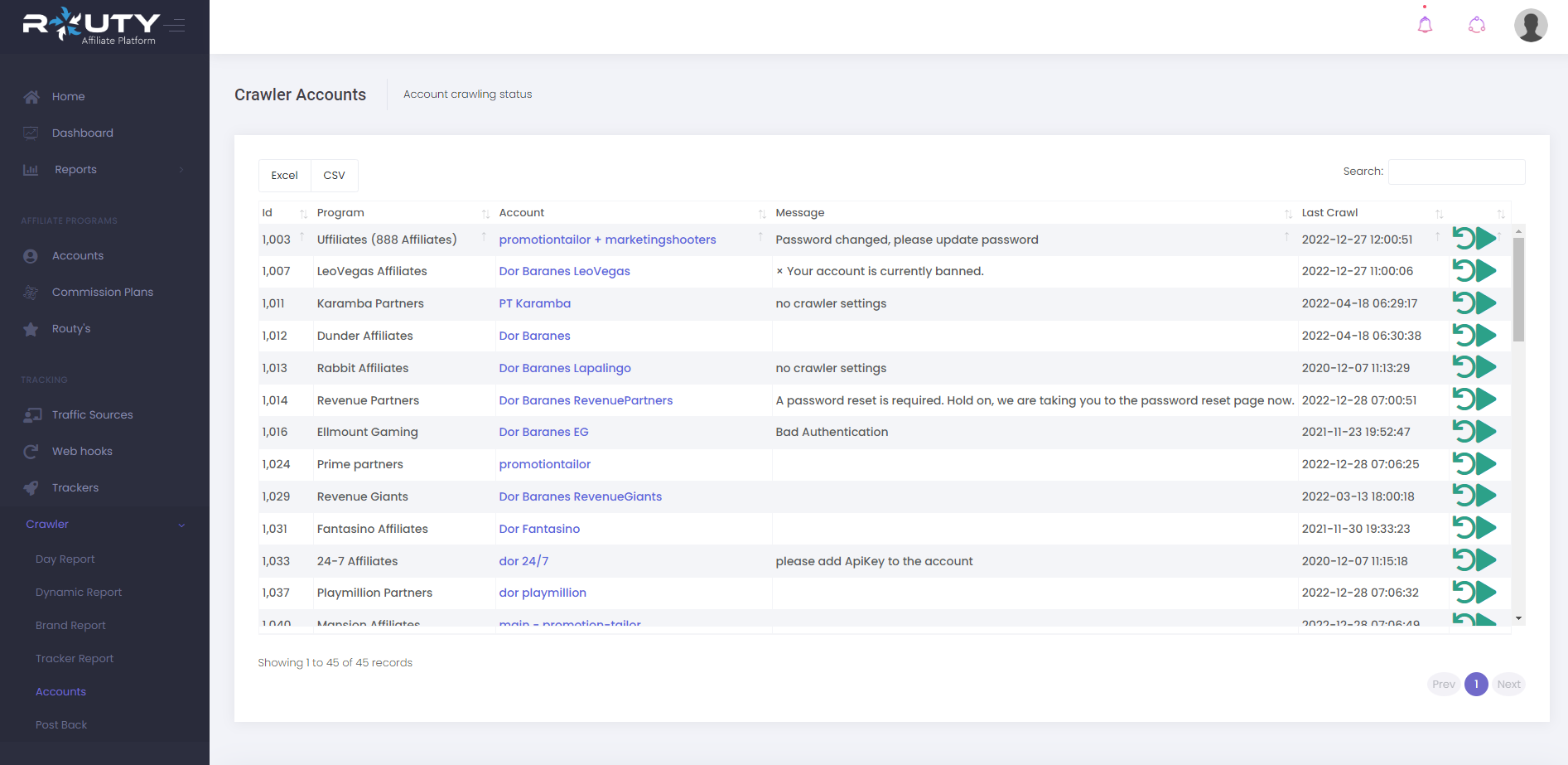
Task: Refresh crawl for Revenue Partners row
Action: [x=1464, y=399]
